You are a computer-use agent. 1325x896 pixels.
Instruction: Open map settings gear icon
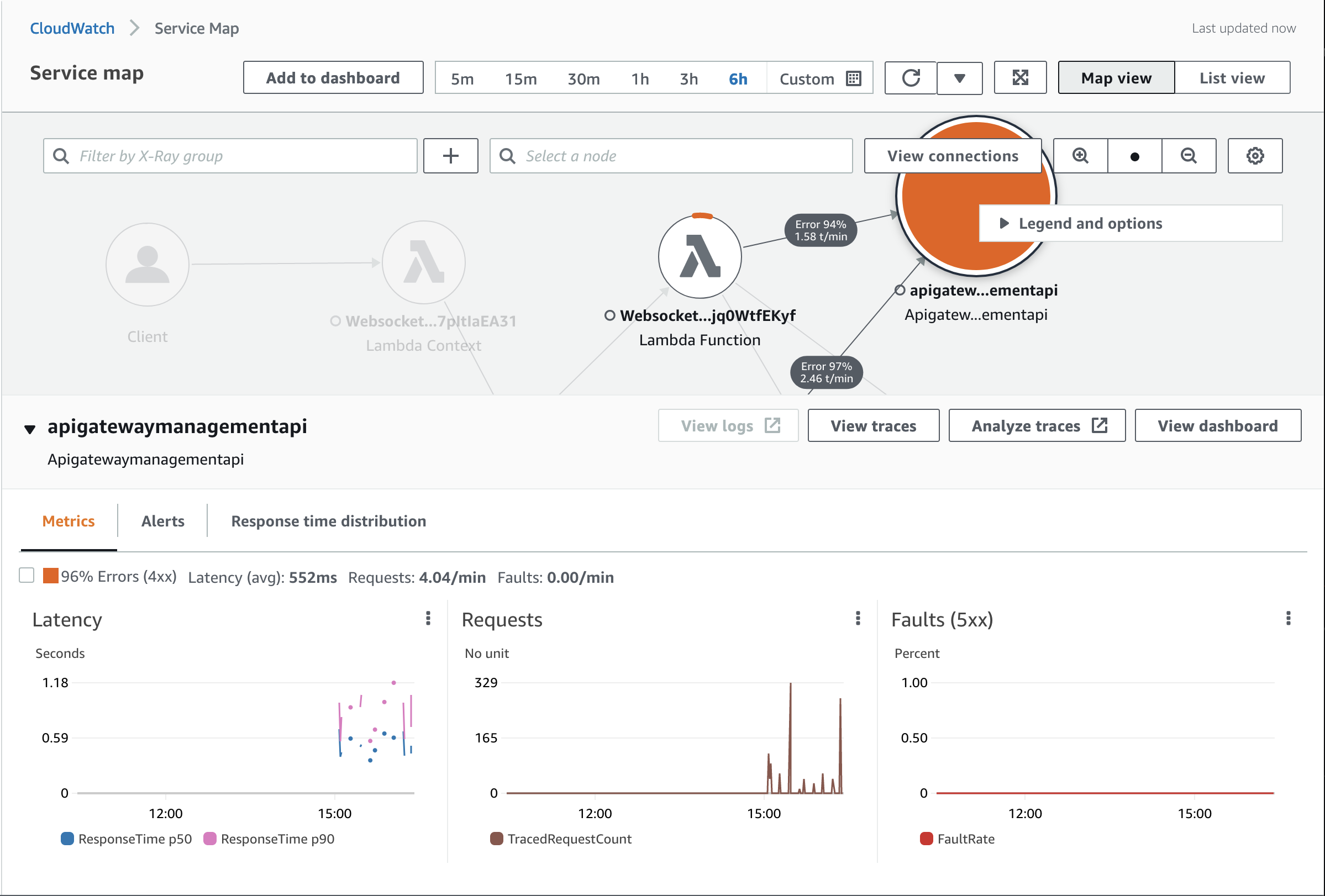click(1254, 156)
